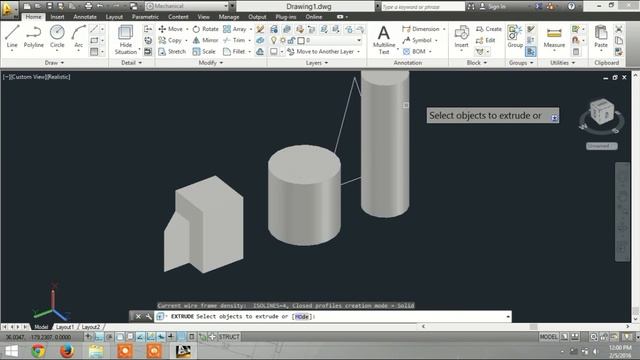The image size is (640, 360).
Task: Open Google Chrome from the taskbar
Action: coord(38,351)
